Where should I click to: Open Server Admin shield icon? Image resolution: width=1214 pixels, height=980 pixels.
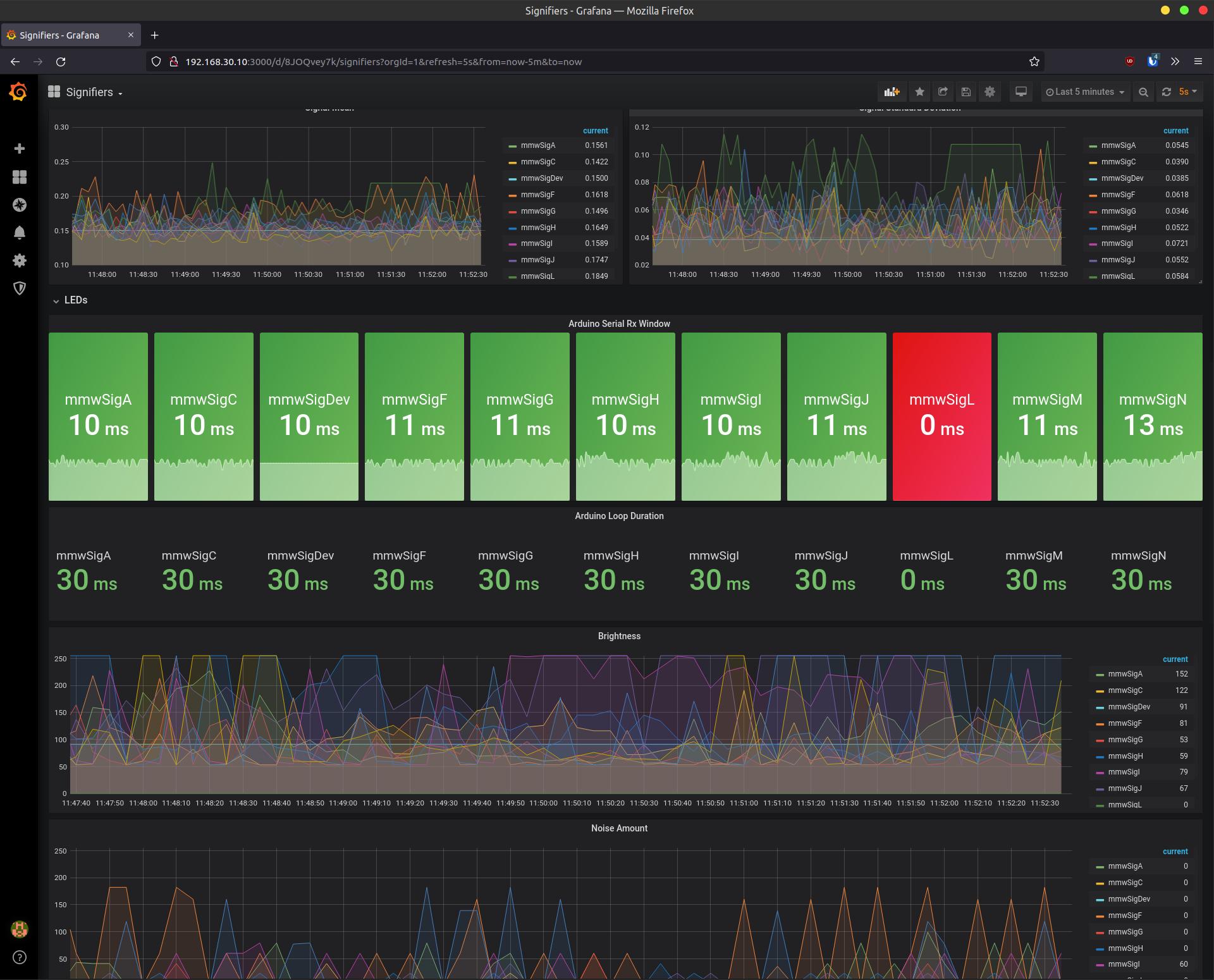click(x=20, y=289)
